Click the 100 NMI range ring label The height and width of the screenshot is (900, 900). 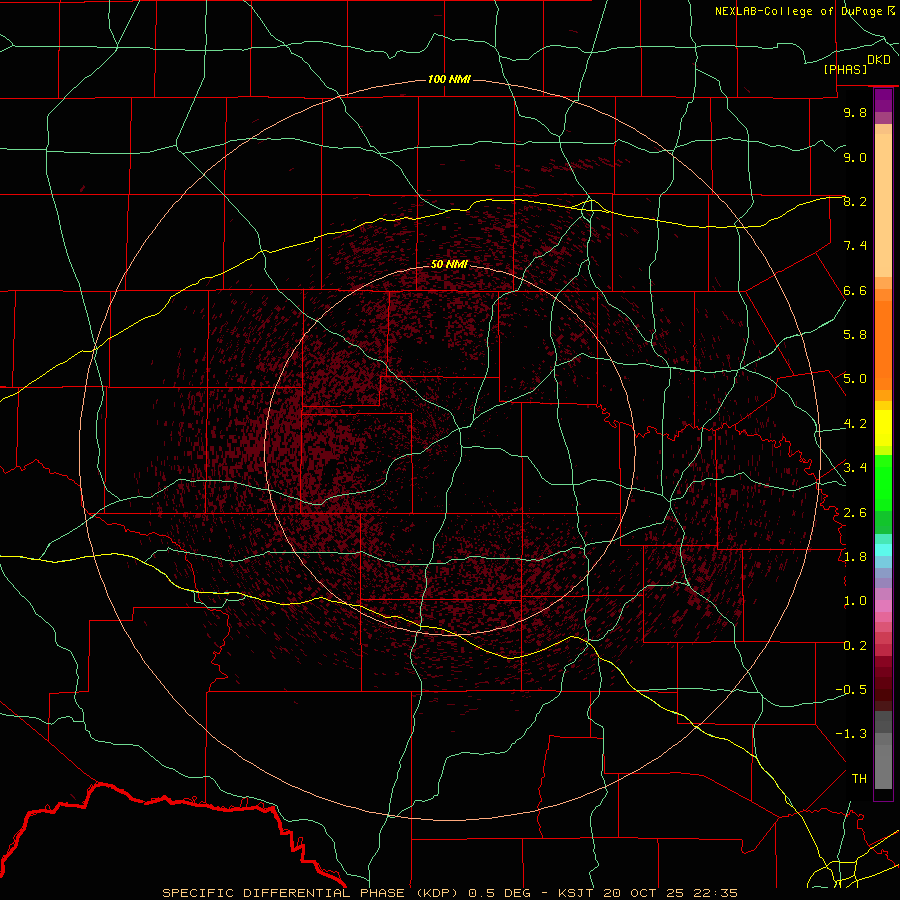(449, 79)
